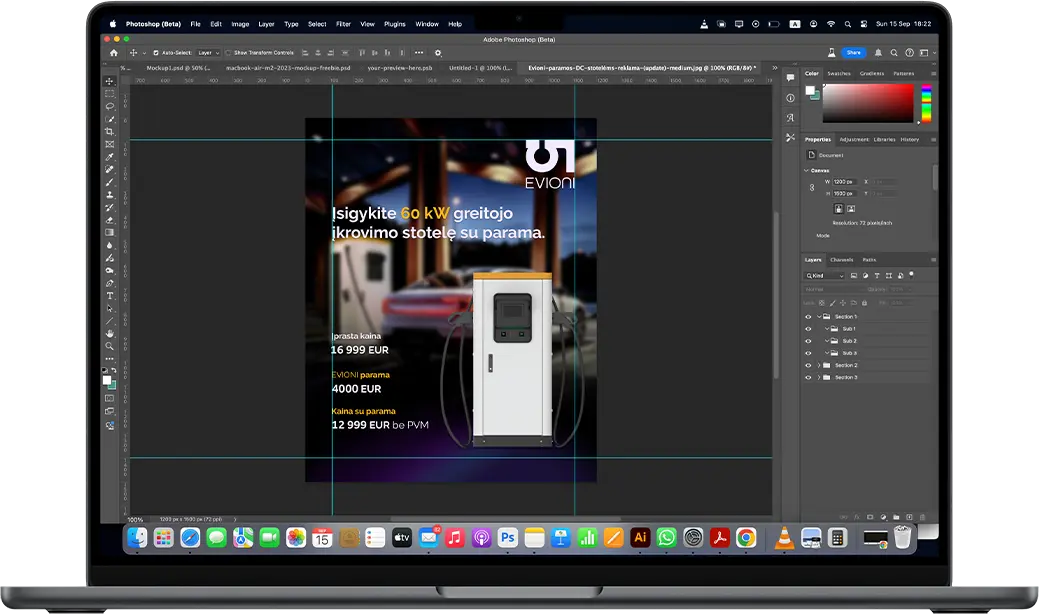Select the Move tool in the toolbox
Image resolution: width=1039 pixels, height=614 pixels.
110,81
